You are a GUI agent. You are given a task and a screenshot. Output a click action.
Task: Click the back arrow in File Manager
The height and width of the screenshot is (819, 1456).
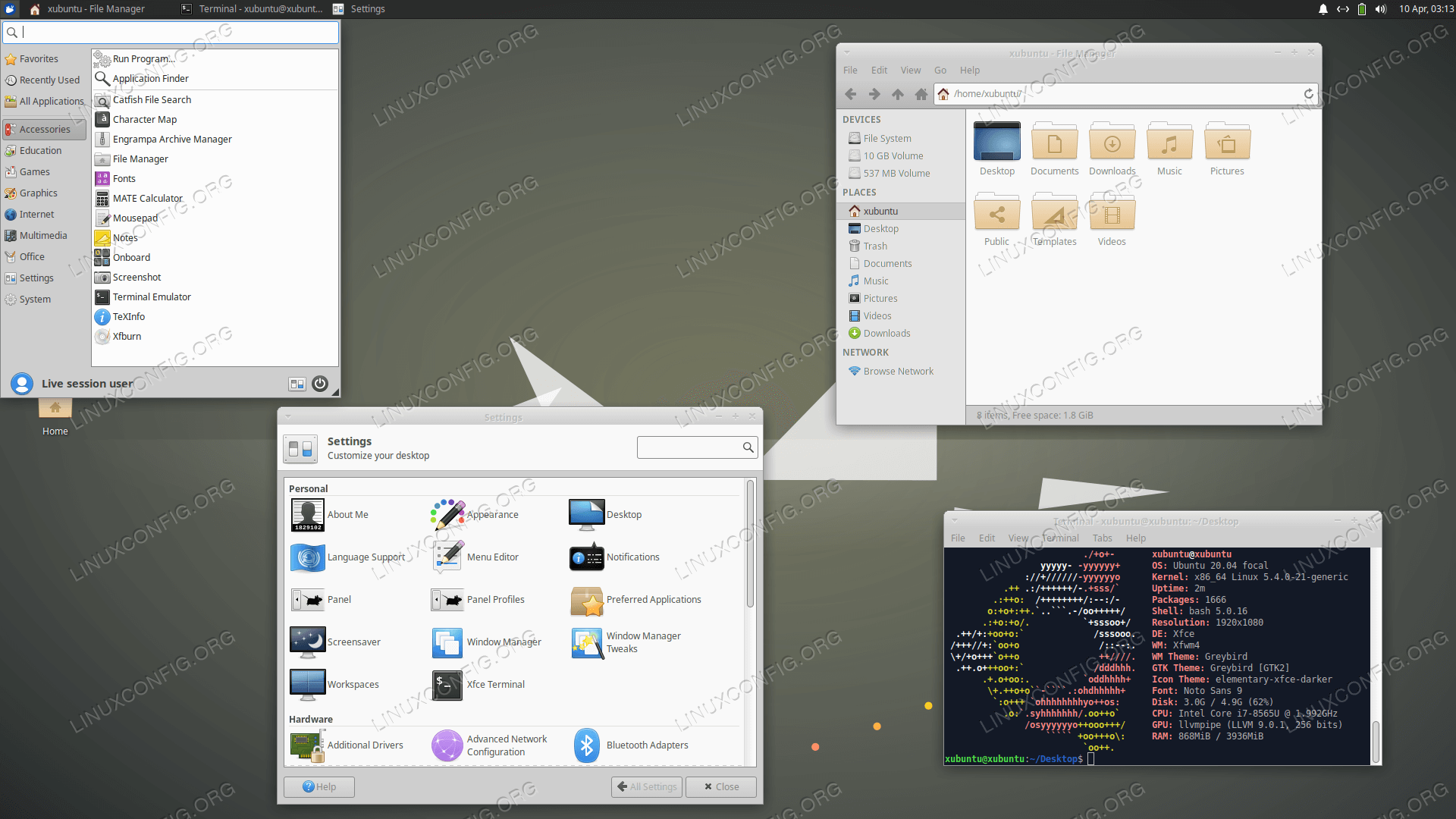pos(851,94)
